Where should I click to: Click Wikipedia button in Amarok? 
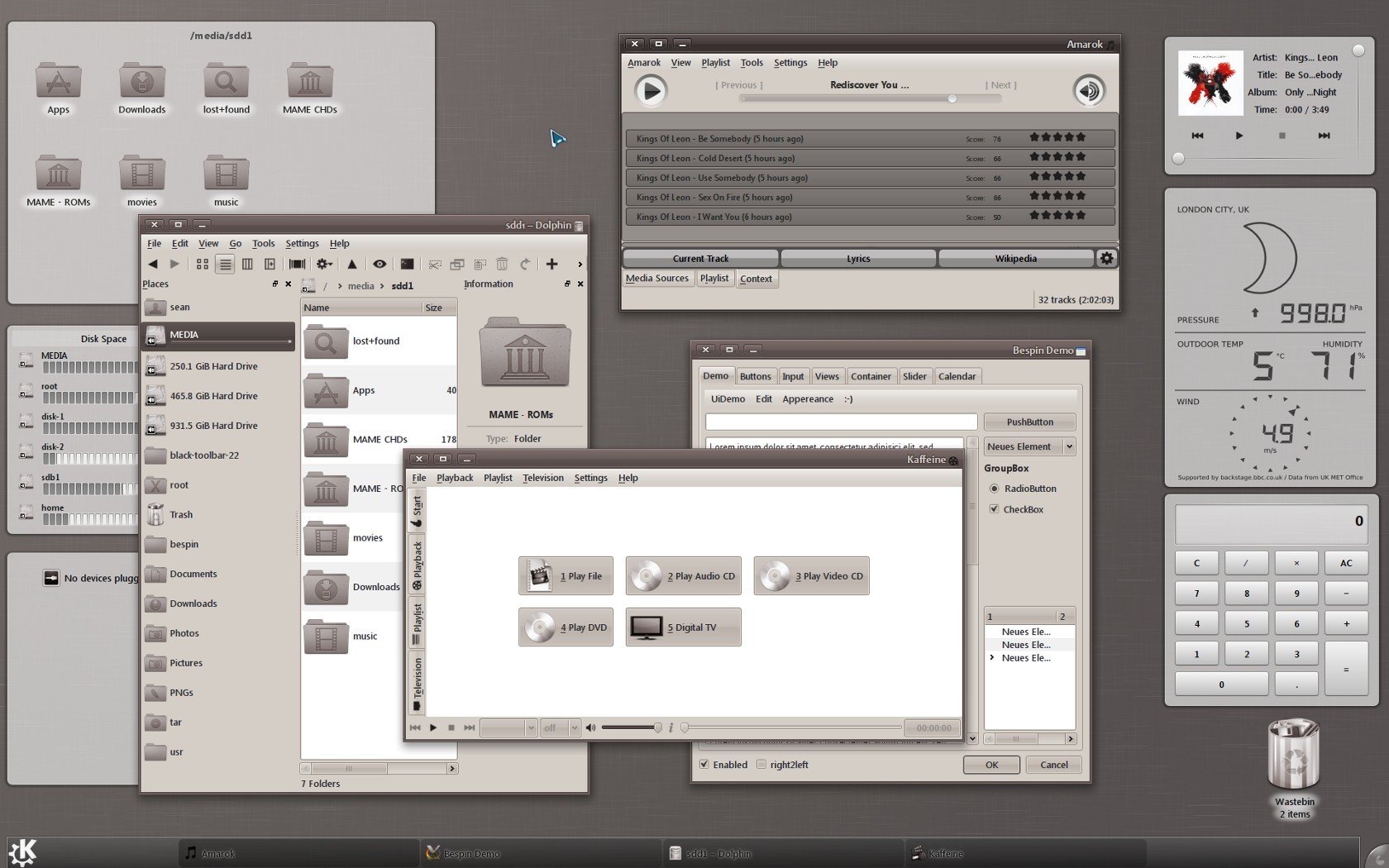[x=1015, y=259]
